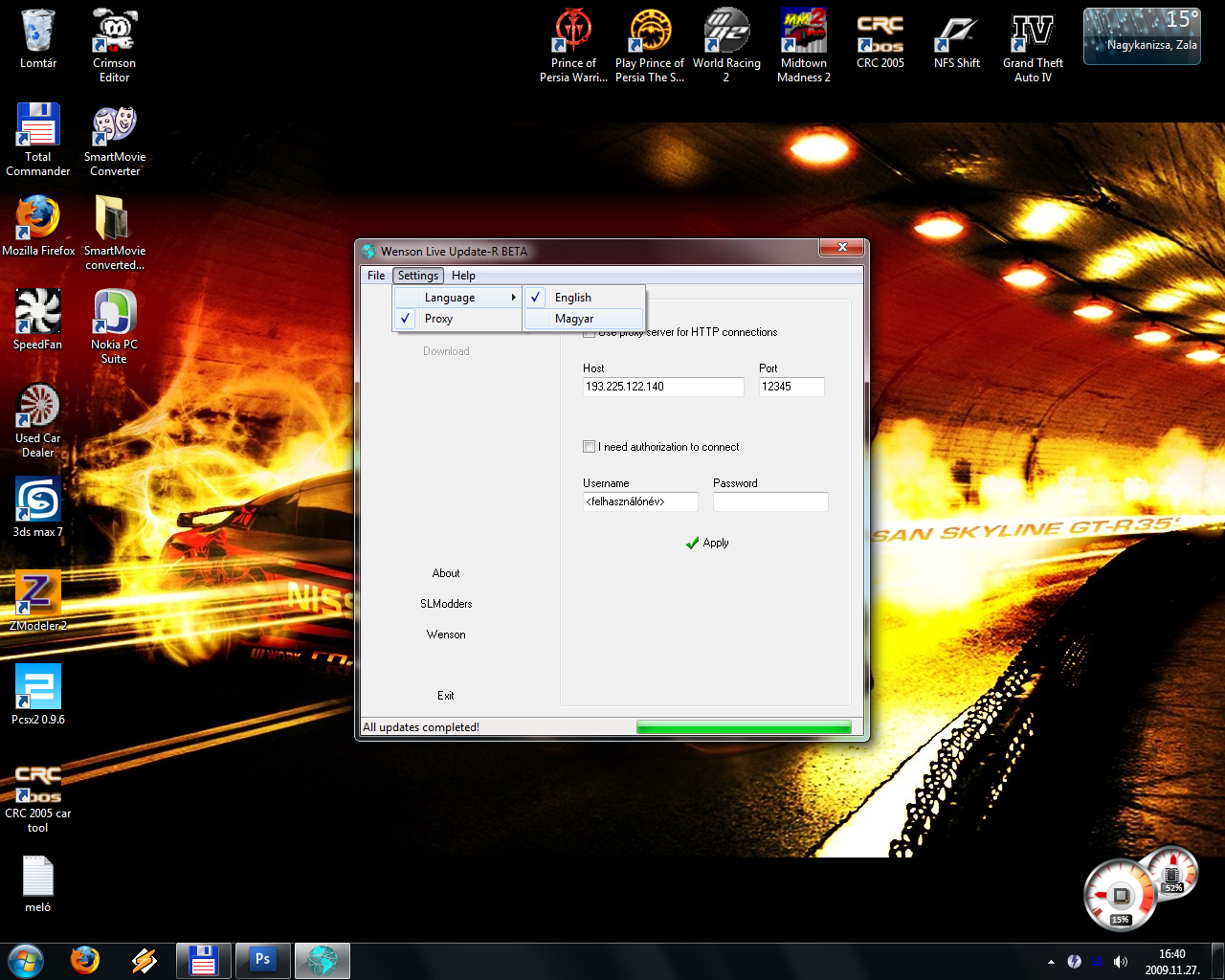Toggle the checked Proxy menu item
The image size is (1225, 980).
tap(457, 319)
